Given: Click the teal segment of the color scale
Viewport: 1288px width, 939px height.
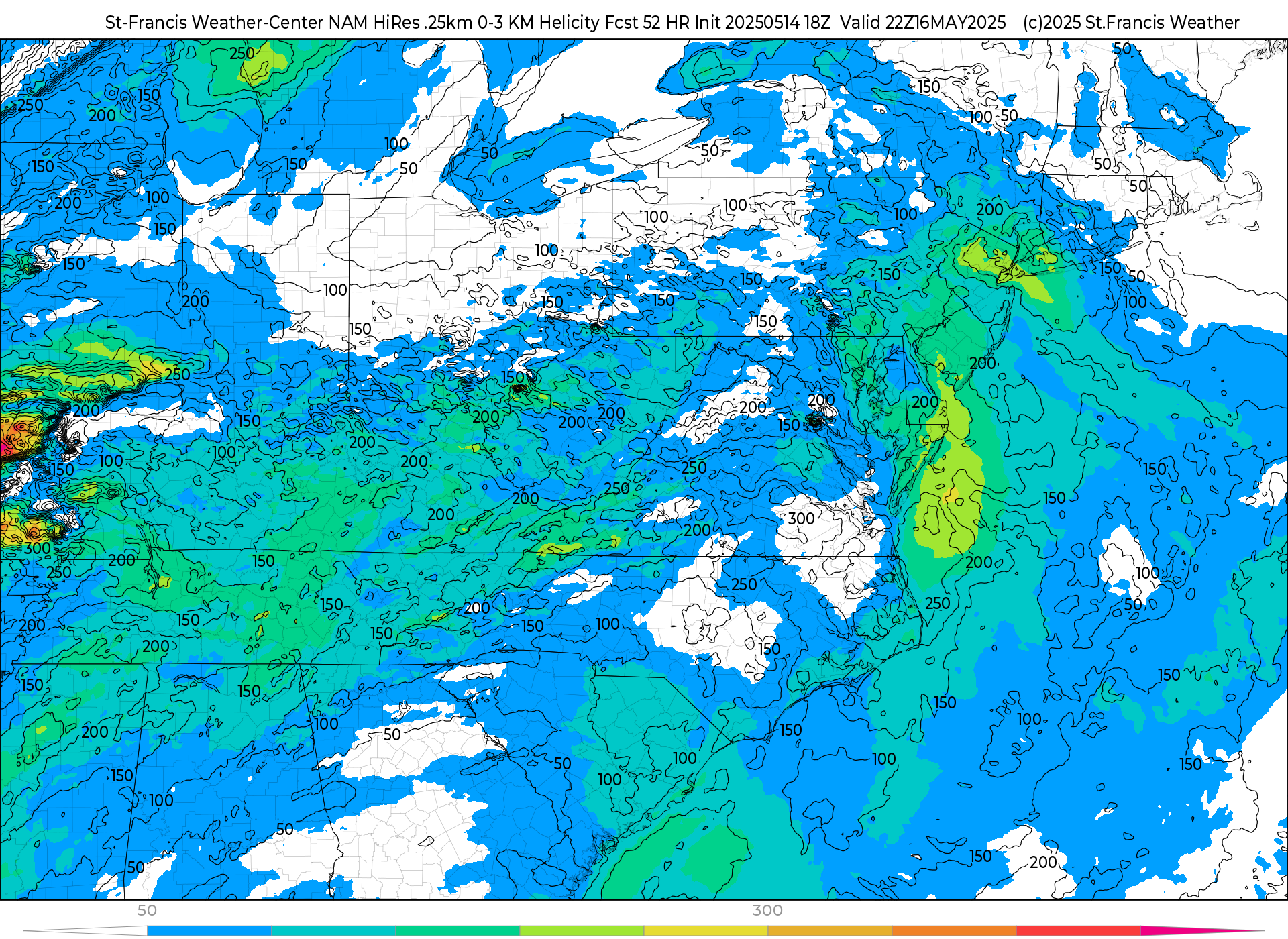Looking at the screenshot, I should point(333,931).
